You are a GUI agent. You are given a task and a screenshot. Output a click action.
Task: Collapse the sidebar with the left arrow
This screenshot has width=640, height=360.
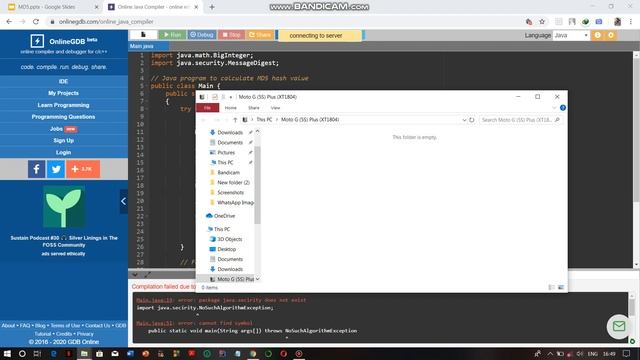point(124,201)
